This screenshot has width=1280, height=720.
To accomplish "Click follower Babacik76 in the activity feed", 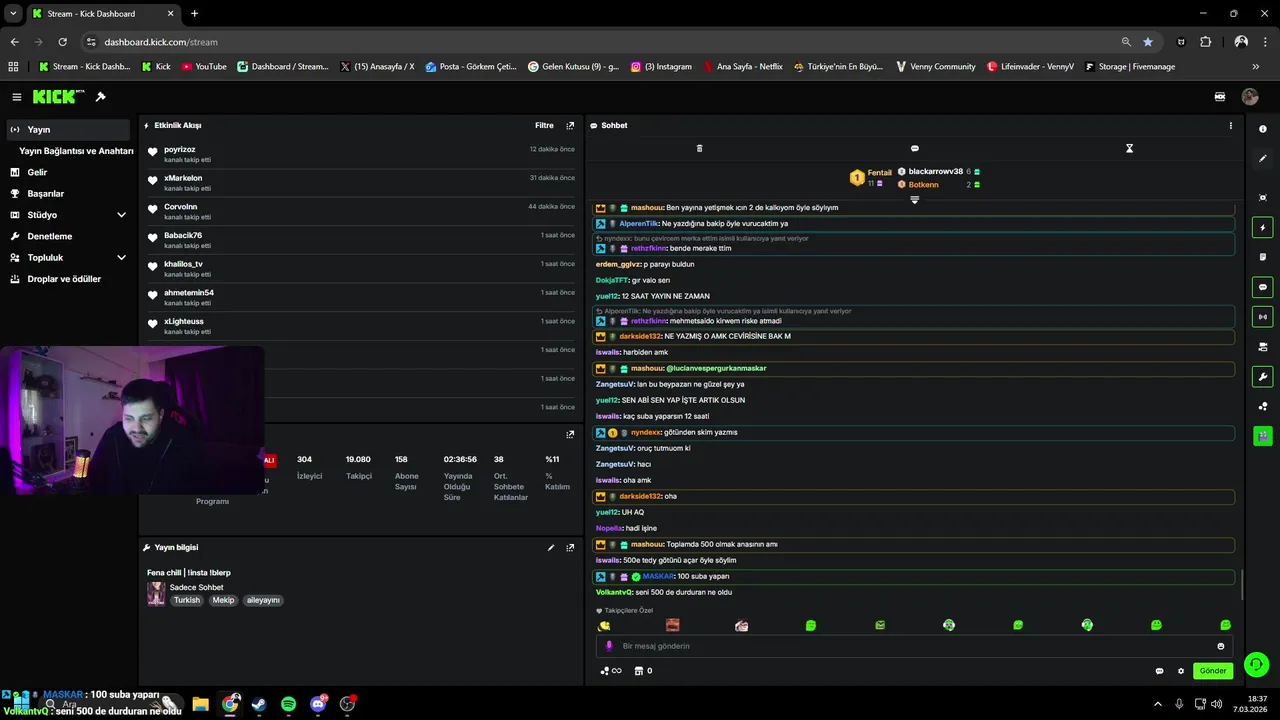I will (182, 235).
